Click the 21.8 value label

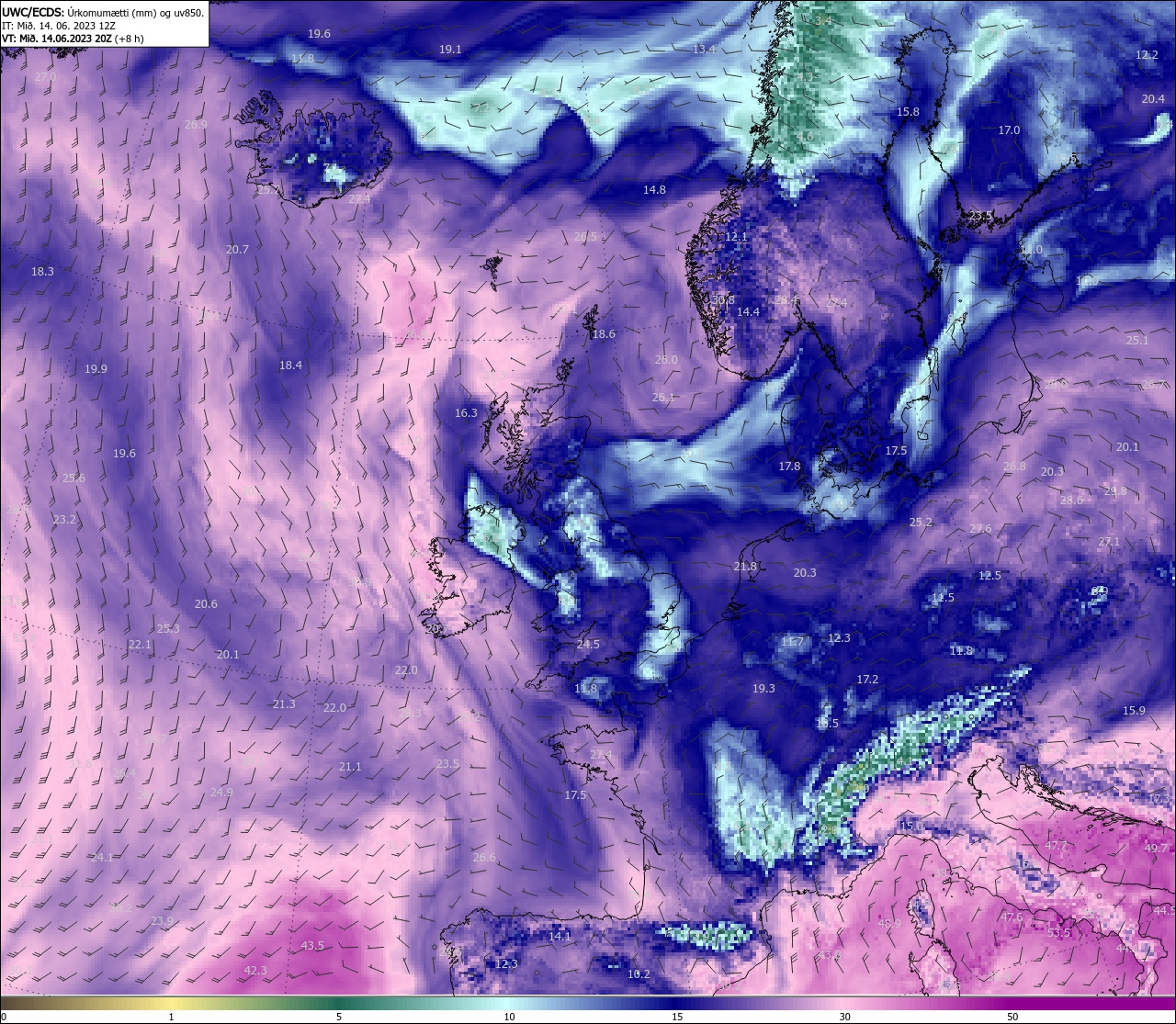[x=745, y=567]
